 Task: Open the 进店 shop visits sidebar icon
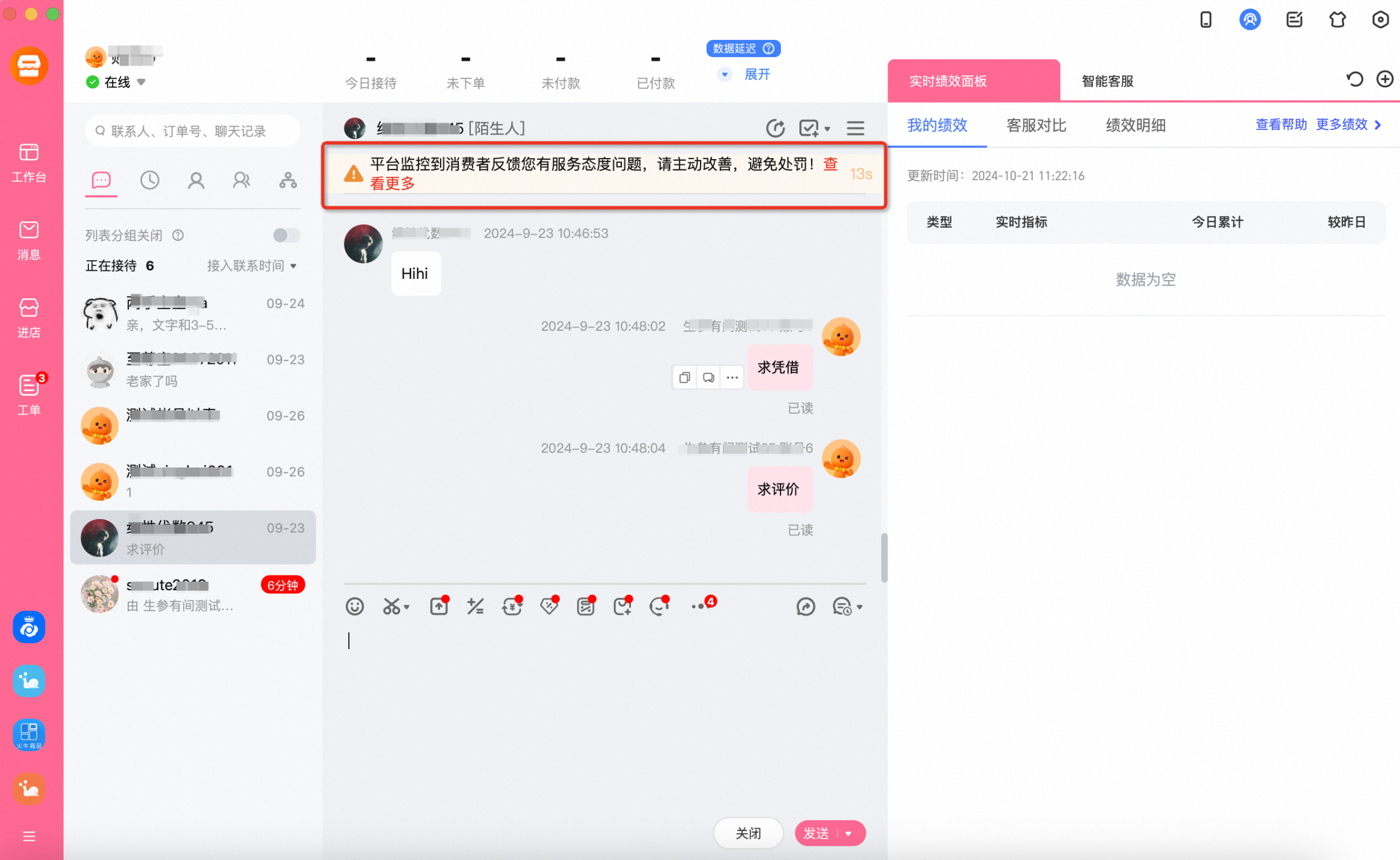tap(29, 318)
